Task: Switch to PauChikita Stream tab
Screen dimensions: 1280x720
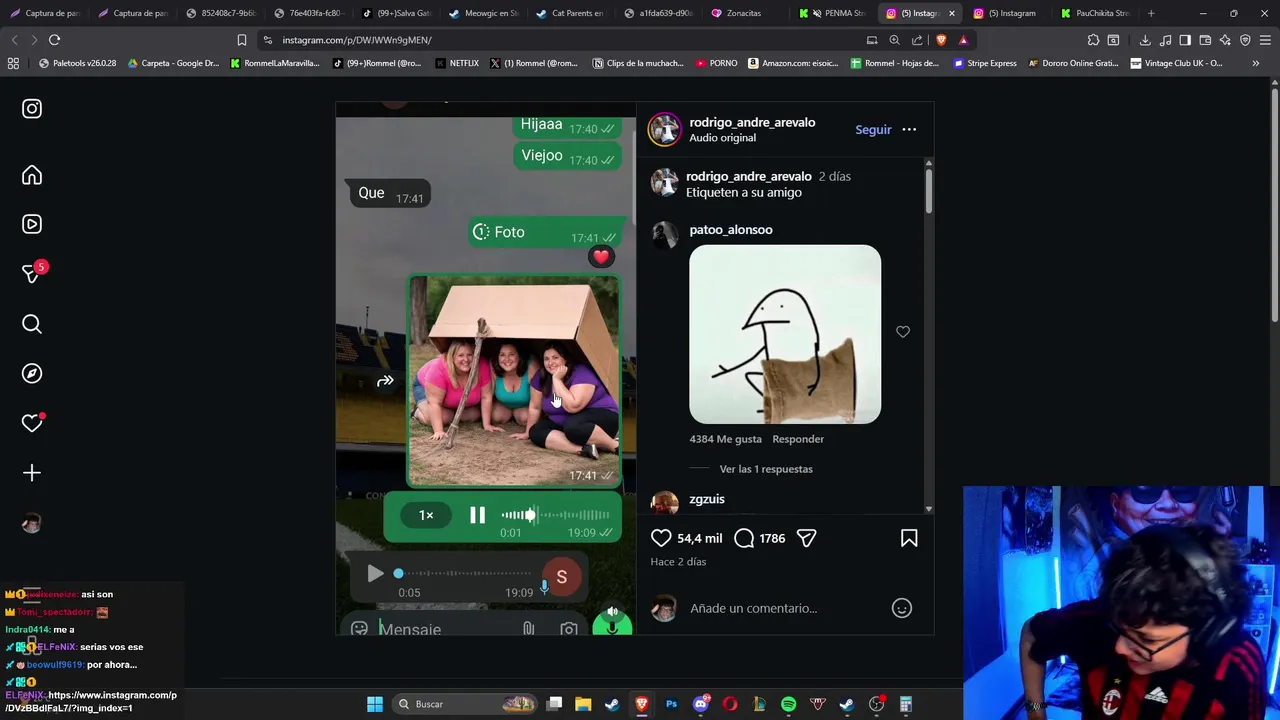Action: pyautogui.click(x=1095, y=13)
